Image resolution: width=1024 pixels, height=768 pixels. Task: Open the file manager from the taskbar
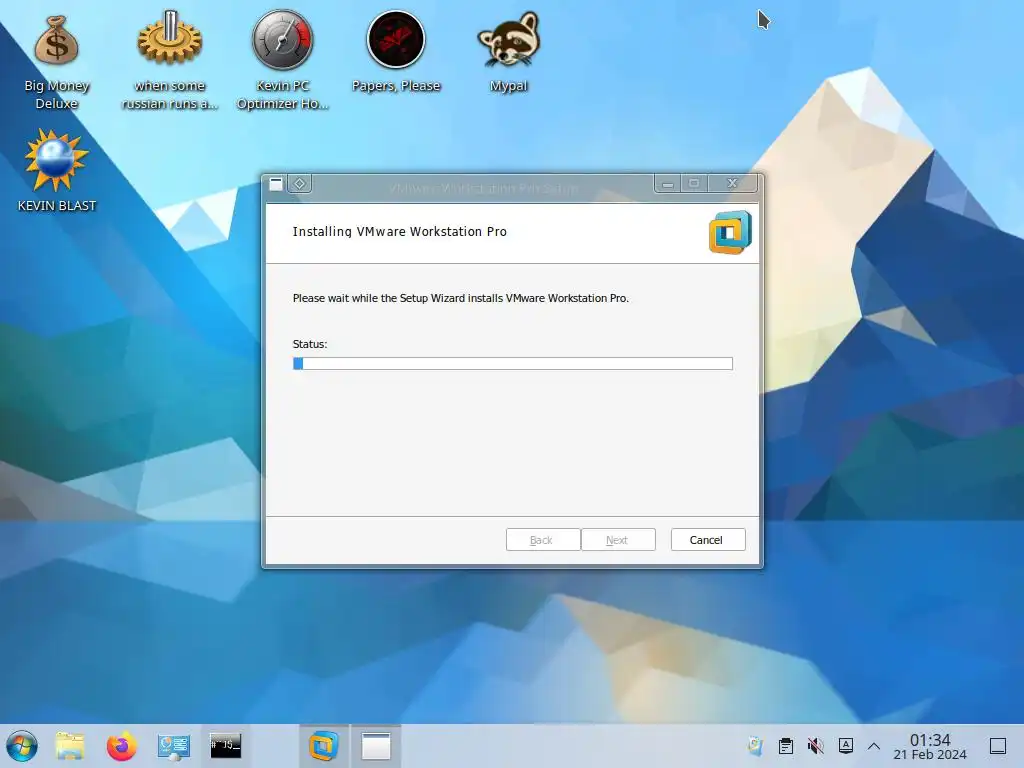[70, 746]
